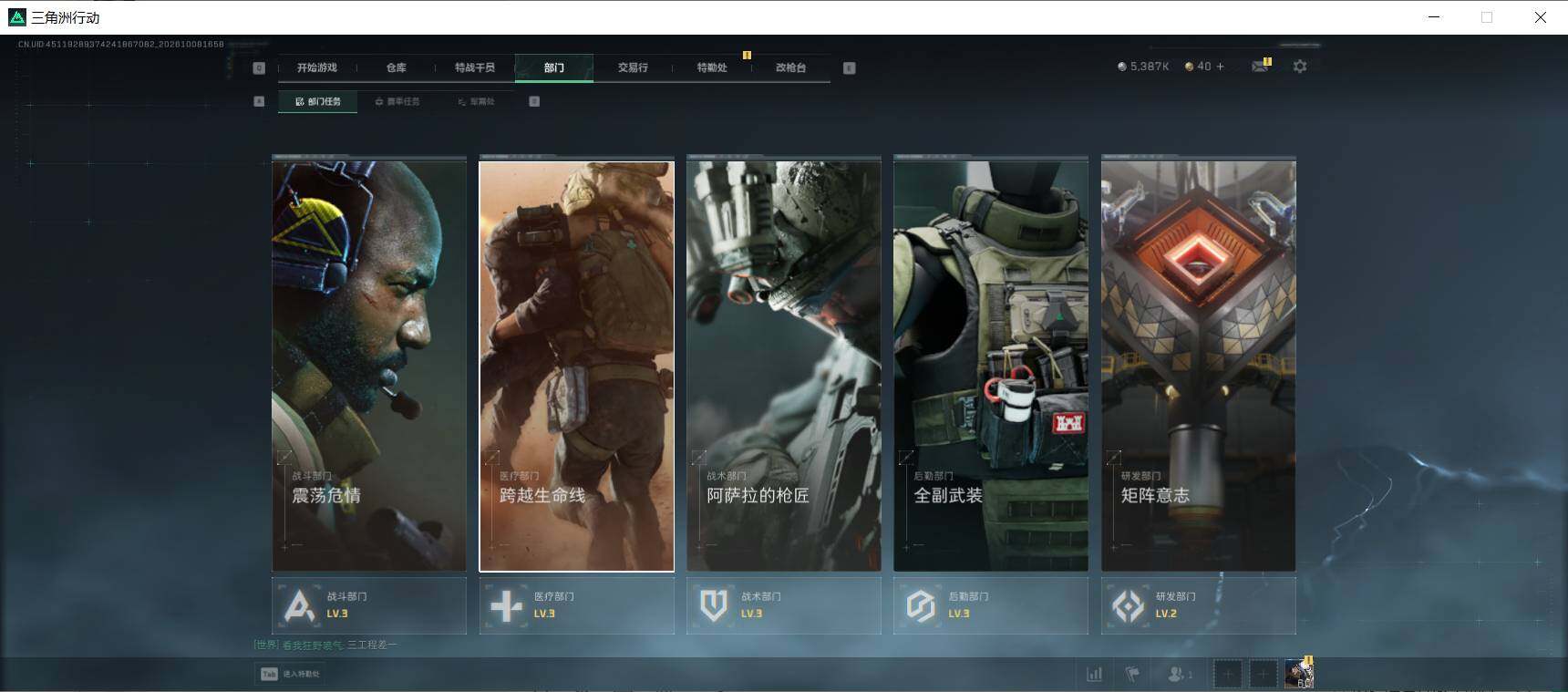Click the 研发部门 LV.2 level panel

click(x=1199, y=605)
